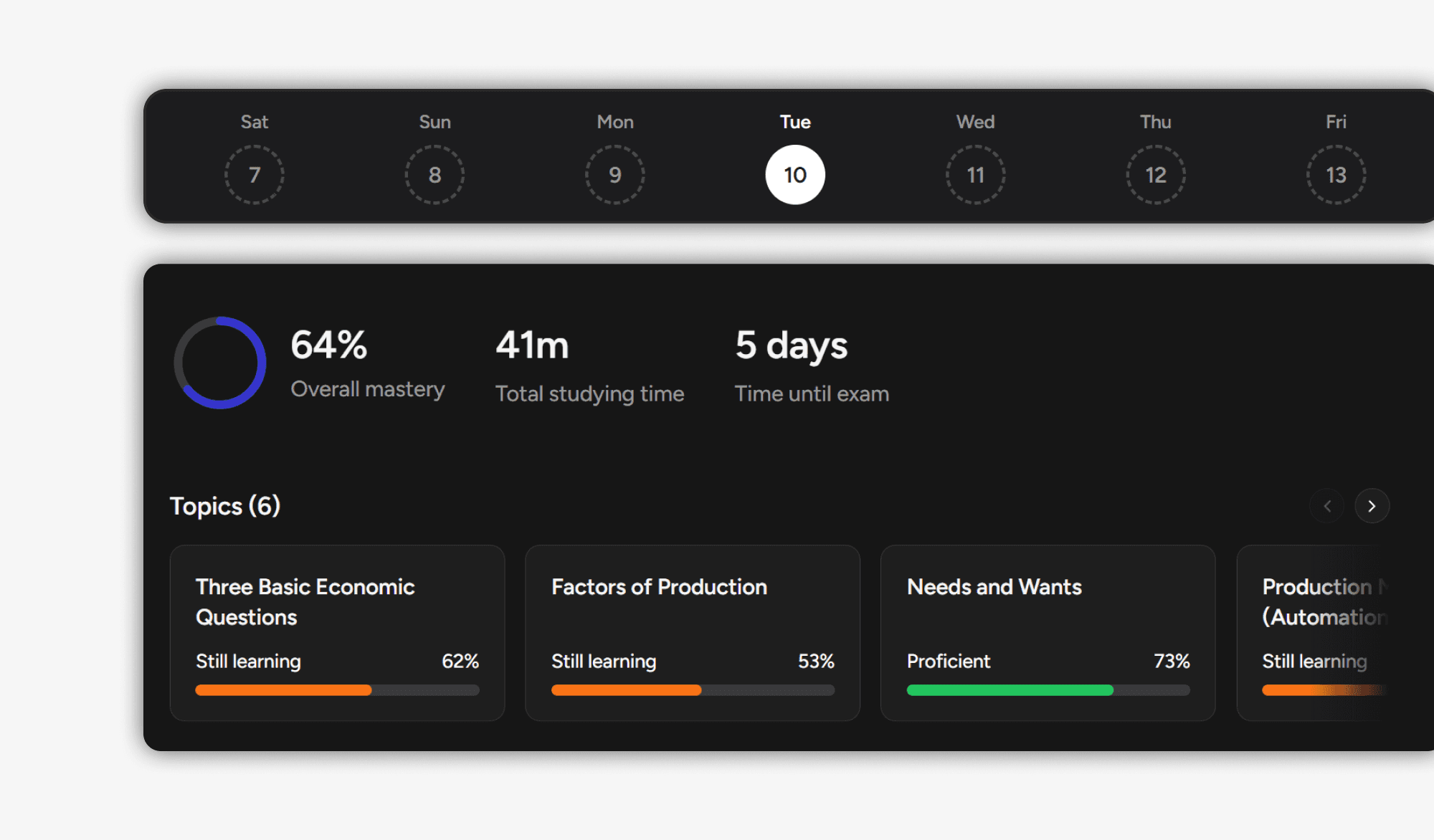The width and height of the screenshot is (1434, 840).
Task: Click the overall mastery progress ring
Action: tap(220, 363)
